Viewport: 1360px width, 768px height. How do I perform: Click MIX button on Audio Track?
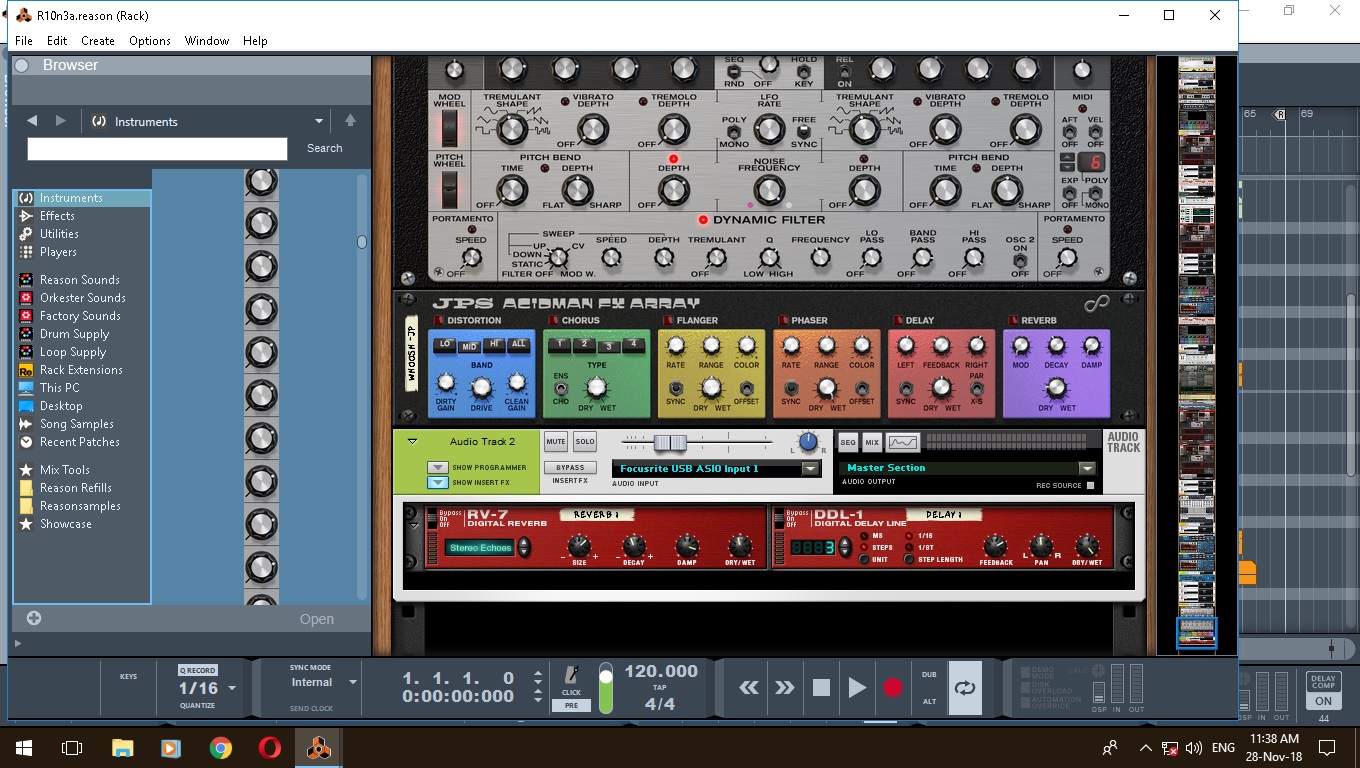[872, 442]
